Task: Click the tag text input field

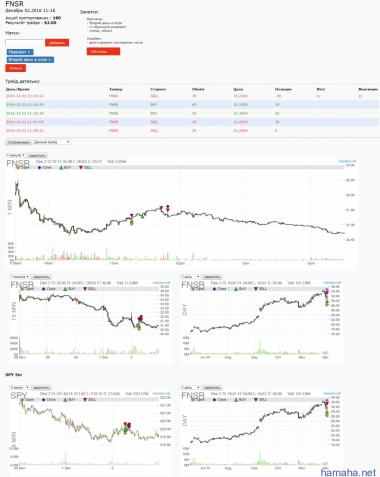Action: pos(25,43)
